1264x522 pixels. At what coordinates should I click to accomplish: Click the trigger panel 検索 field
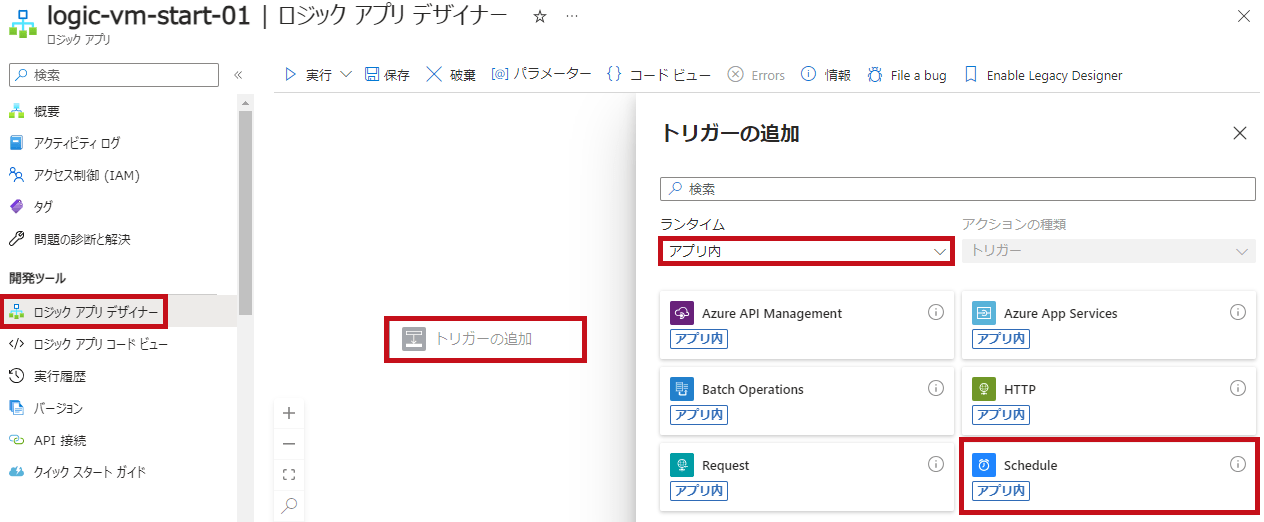tap(958, 188)
